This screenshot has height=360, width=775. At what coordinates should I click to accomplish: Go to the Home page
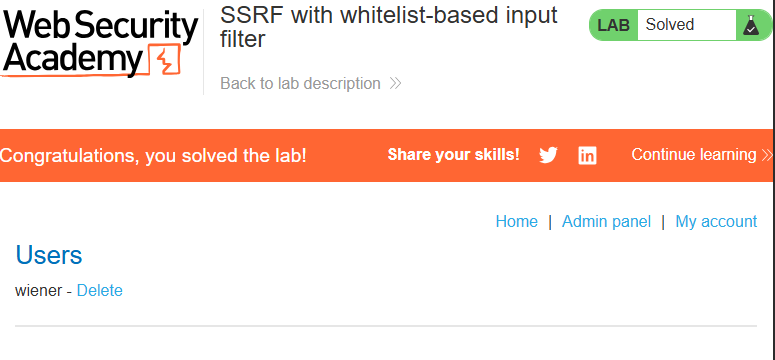(x=517, y=221)
